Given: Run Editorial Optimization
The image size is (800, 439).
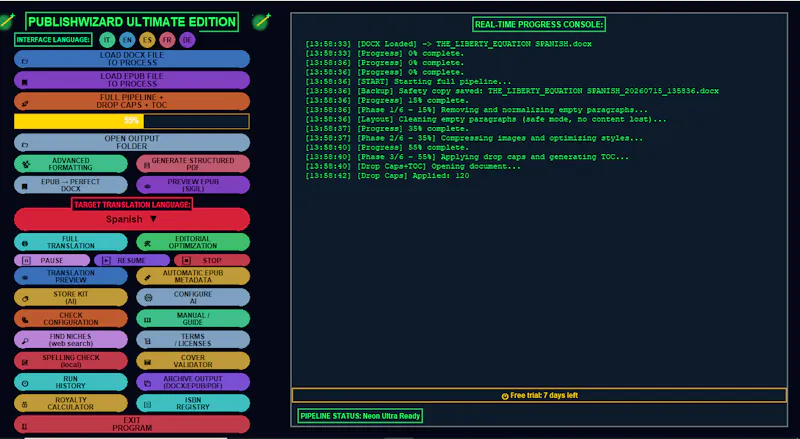Looking at the screenshot, I should pyautogui.click(x=193, y=242).
